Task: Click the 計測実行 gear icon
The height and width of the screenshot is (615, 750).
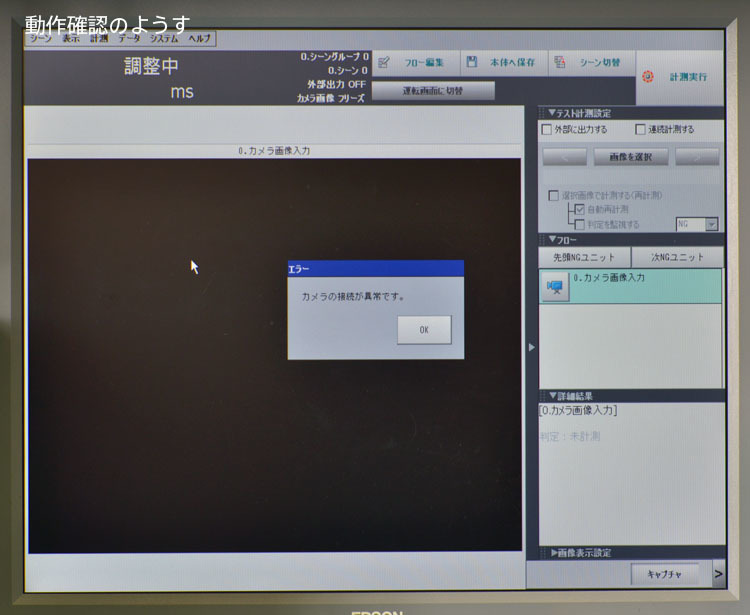Action: click(648, 77)
